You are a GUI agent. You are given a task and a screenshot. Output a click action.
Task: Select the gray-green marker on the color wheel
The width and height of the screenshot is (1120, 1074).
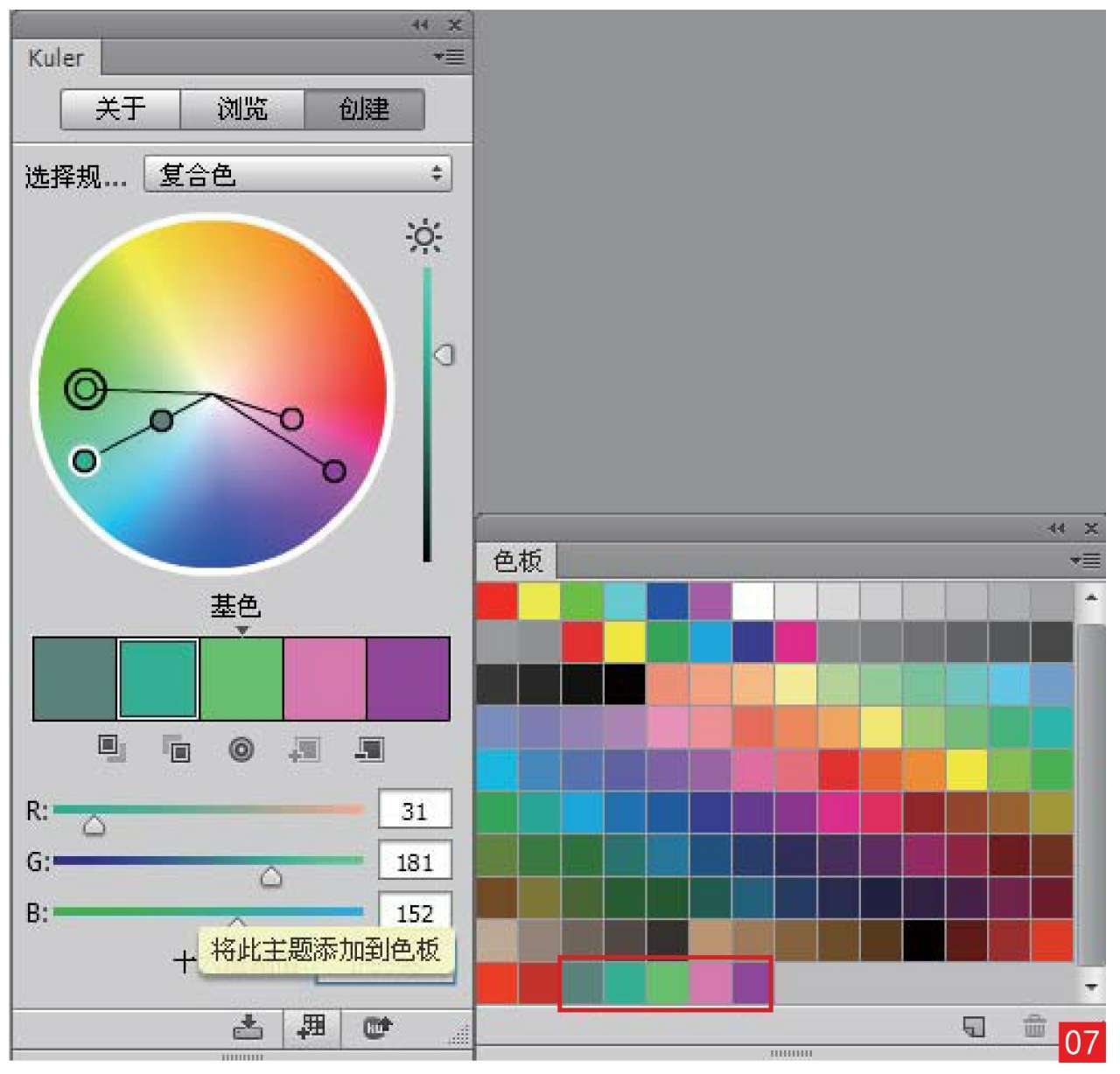[x=161, y=422]
